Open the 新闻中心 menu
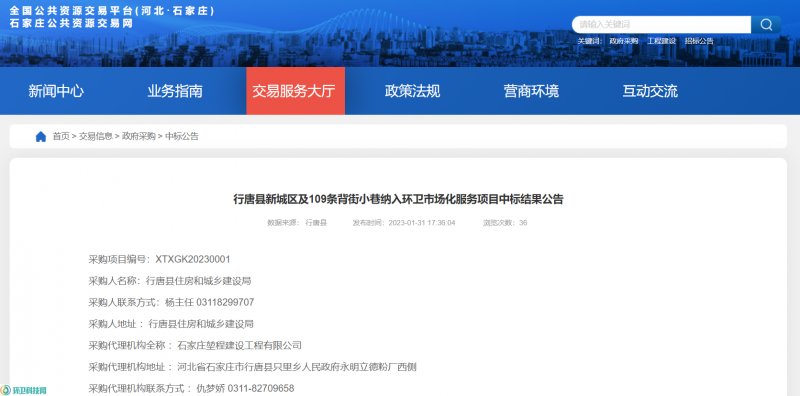 (x=56, y=91)
